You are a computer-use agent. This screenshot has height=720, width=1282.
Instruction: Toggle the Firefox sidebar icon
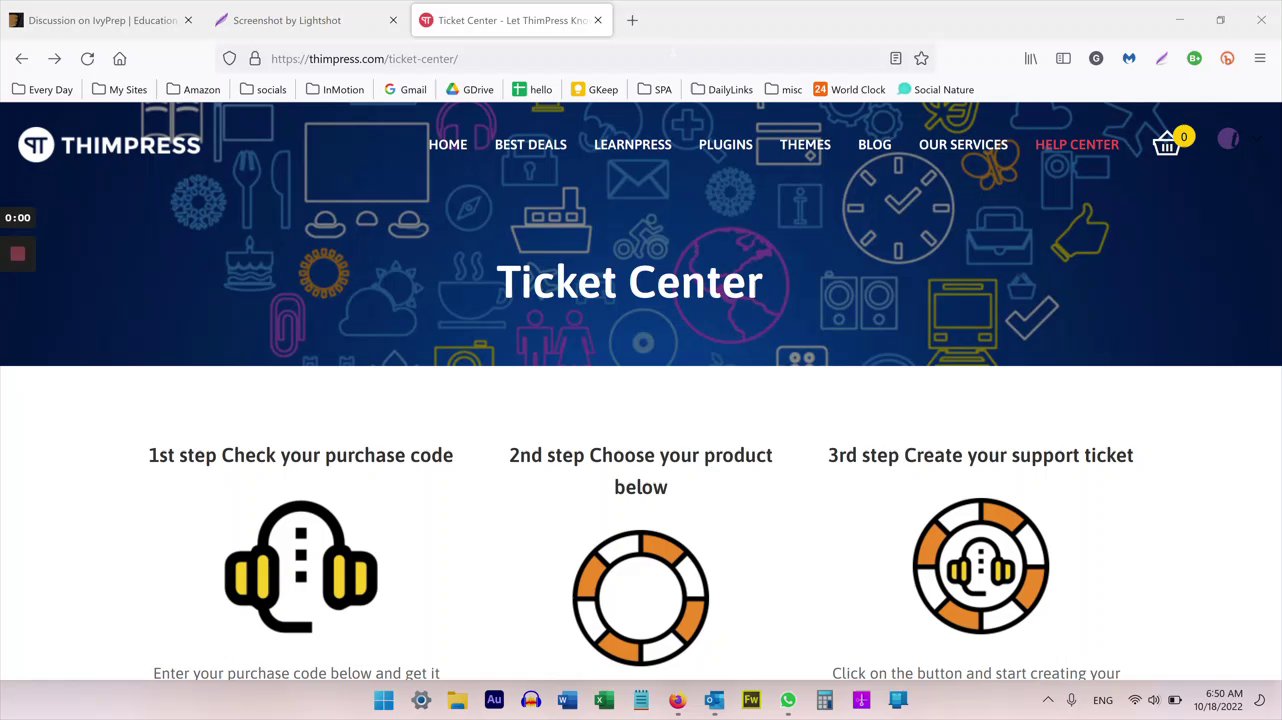click(1063, 59)
